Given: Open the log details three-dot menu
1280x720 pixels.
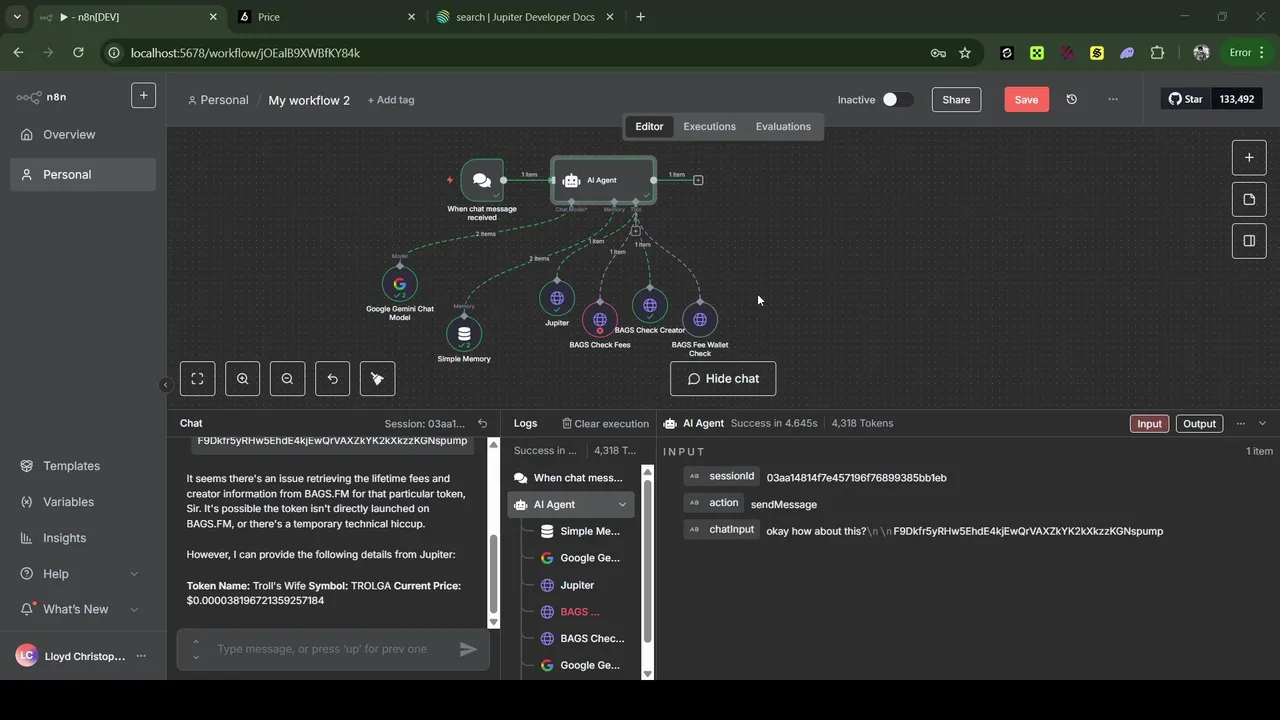Looking at the screenshot, I should pyautogui.click(x=1241, y=424).
